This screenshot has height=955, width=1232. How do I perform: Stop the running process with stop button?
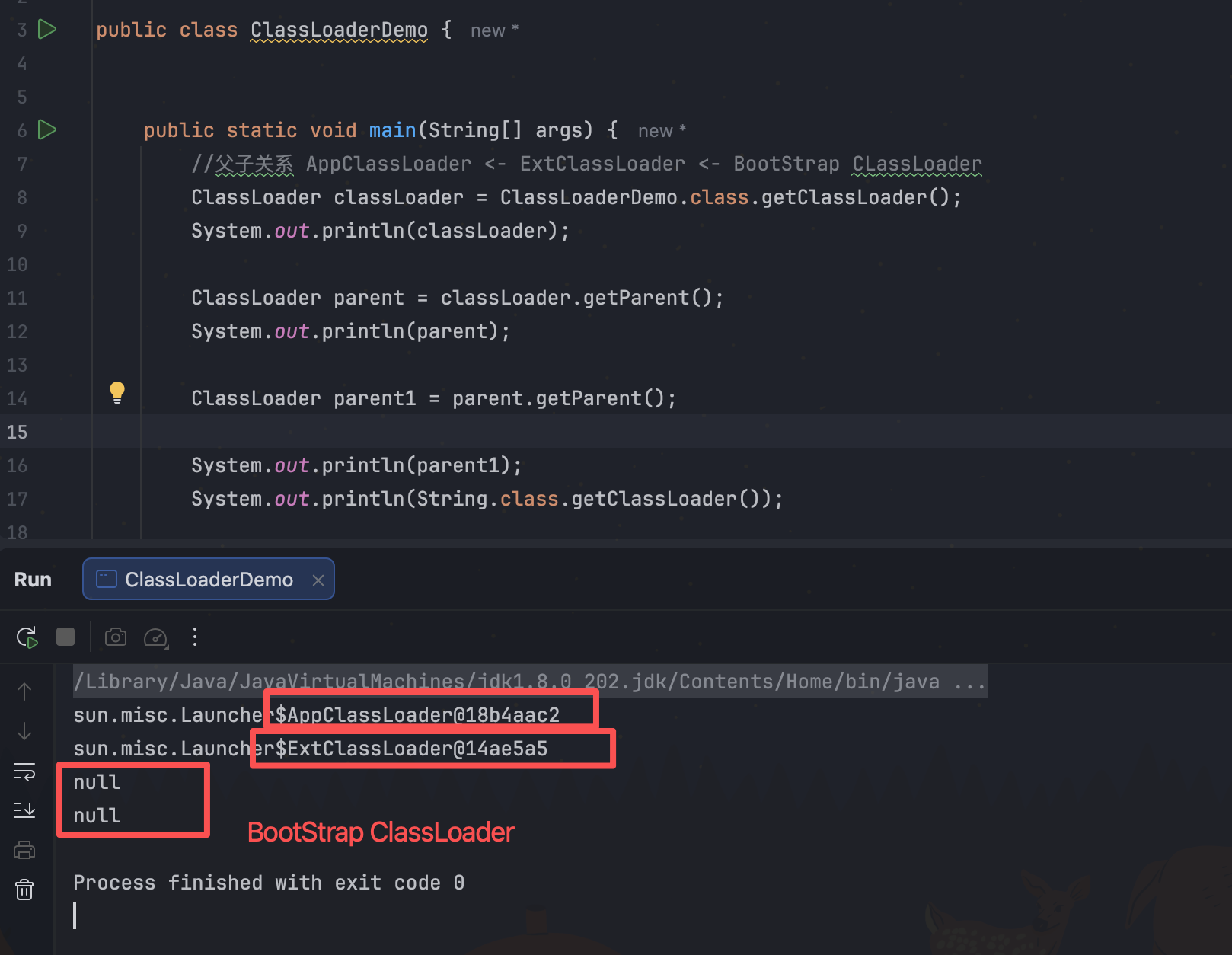(65, 637)
